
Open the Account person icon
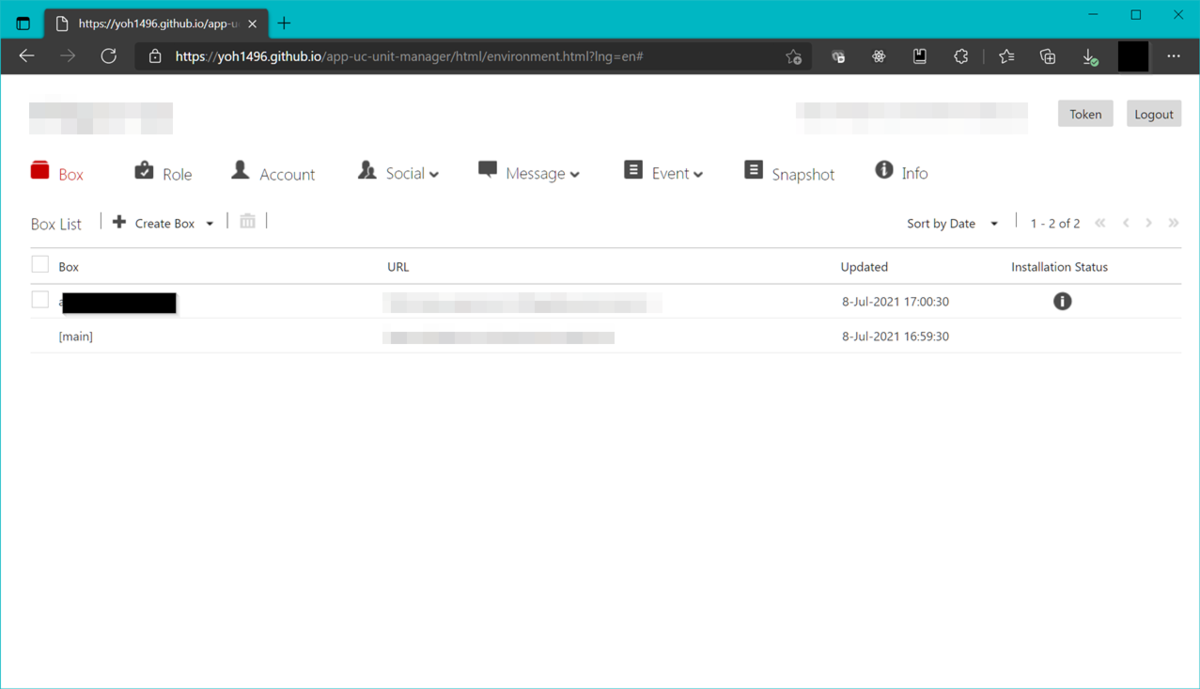(240, 170)
